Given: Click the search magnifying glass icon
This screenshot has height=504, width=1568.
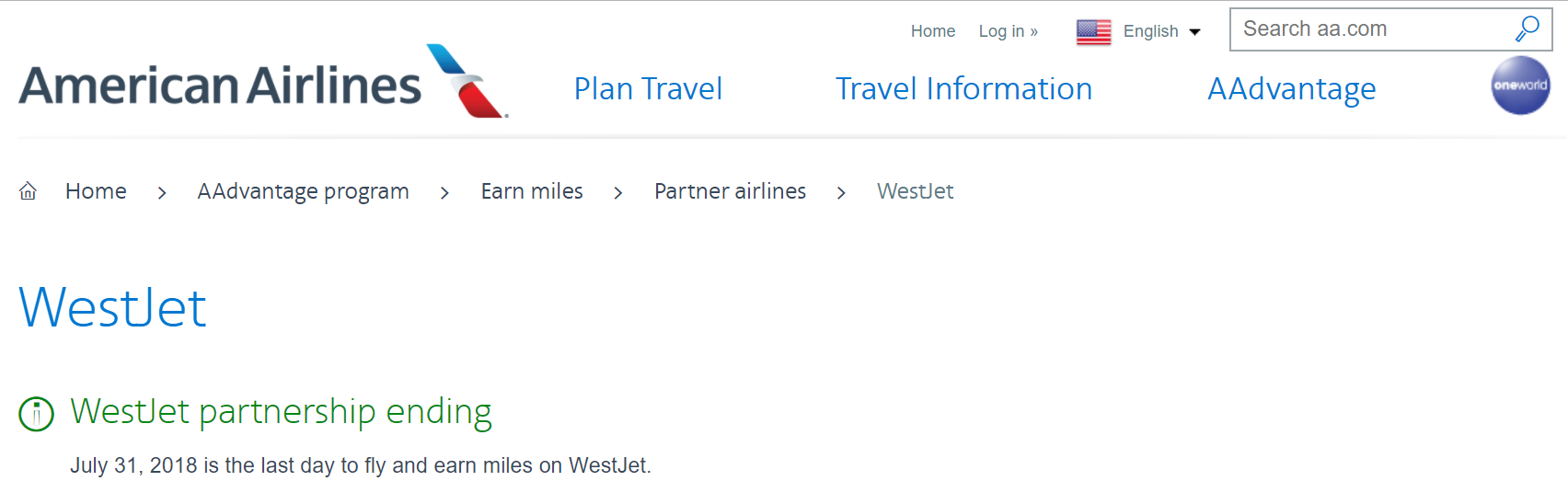Looking at the screenshot, I should tap(1527, 29).
